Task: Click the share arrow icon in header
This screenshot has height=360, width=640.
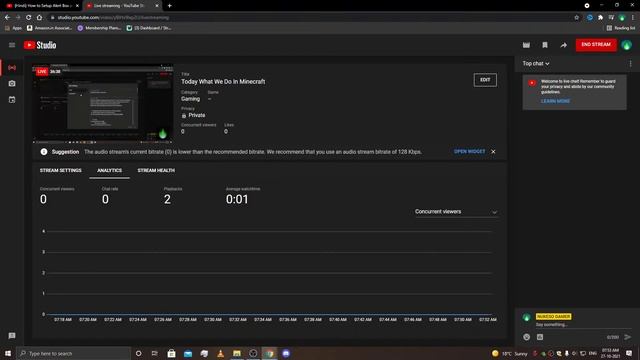Action: point(563,45)
